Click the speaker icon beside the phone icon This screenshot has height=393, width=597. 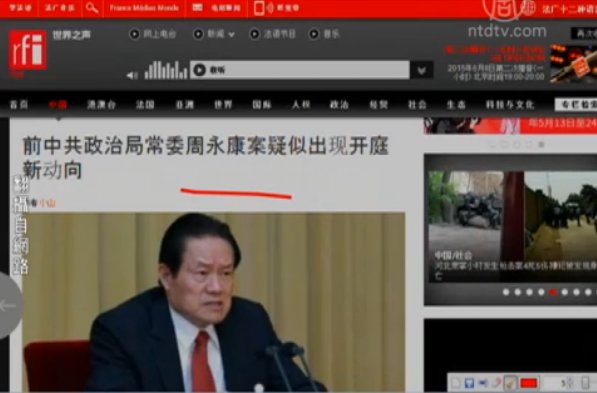coord(270,8)
